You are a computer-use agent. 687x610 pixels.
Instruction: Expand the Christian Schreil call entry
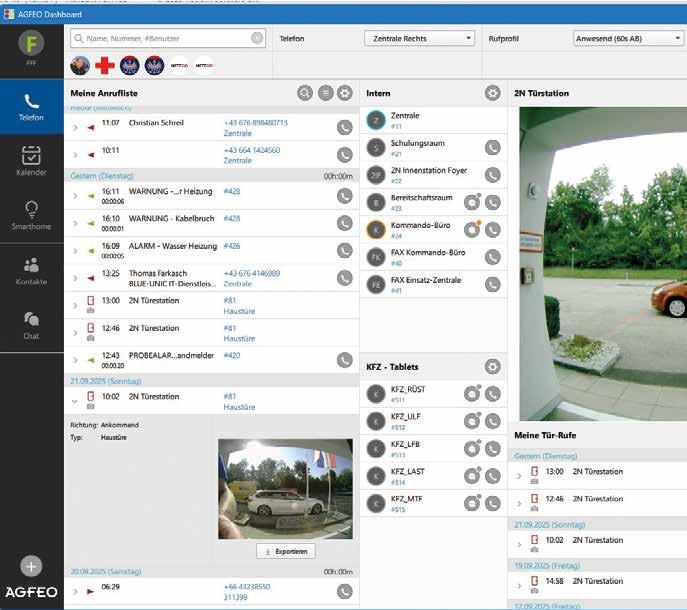tap(75, 128)
